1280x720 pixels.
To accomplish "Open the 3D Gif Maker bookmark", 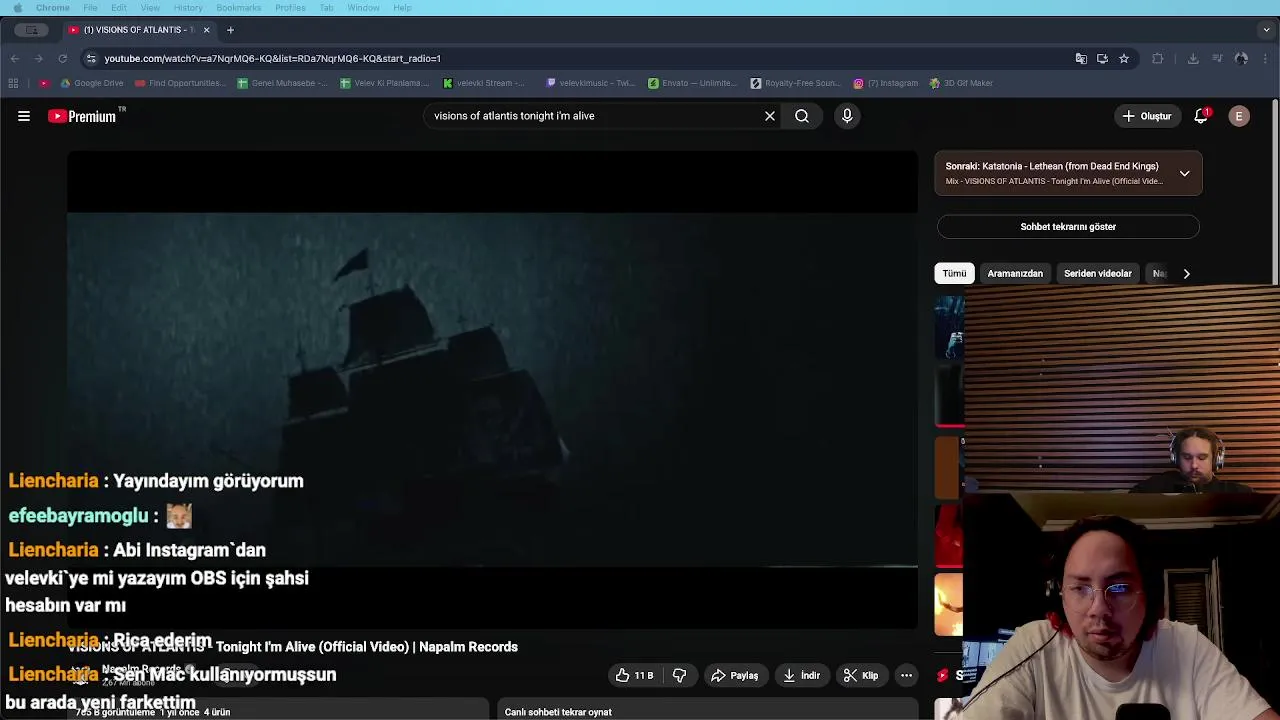I will pos(961,83).
